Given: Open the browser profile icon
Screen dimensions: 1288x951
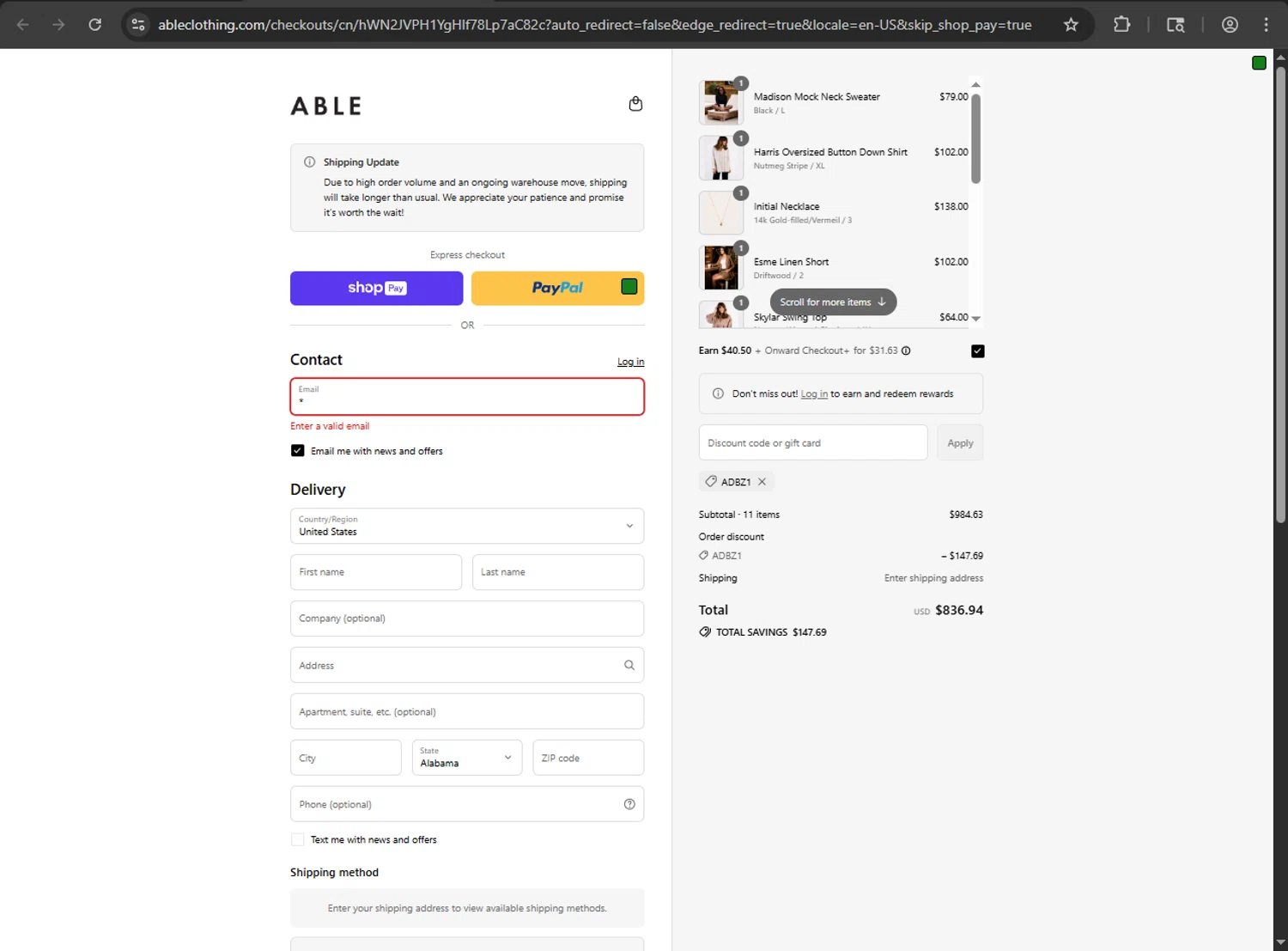Looking at the screenshot, I should 1230,25.
